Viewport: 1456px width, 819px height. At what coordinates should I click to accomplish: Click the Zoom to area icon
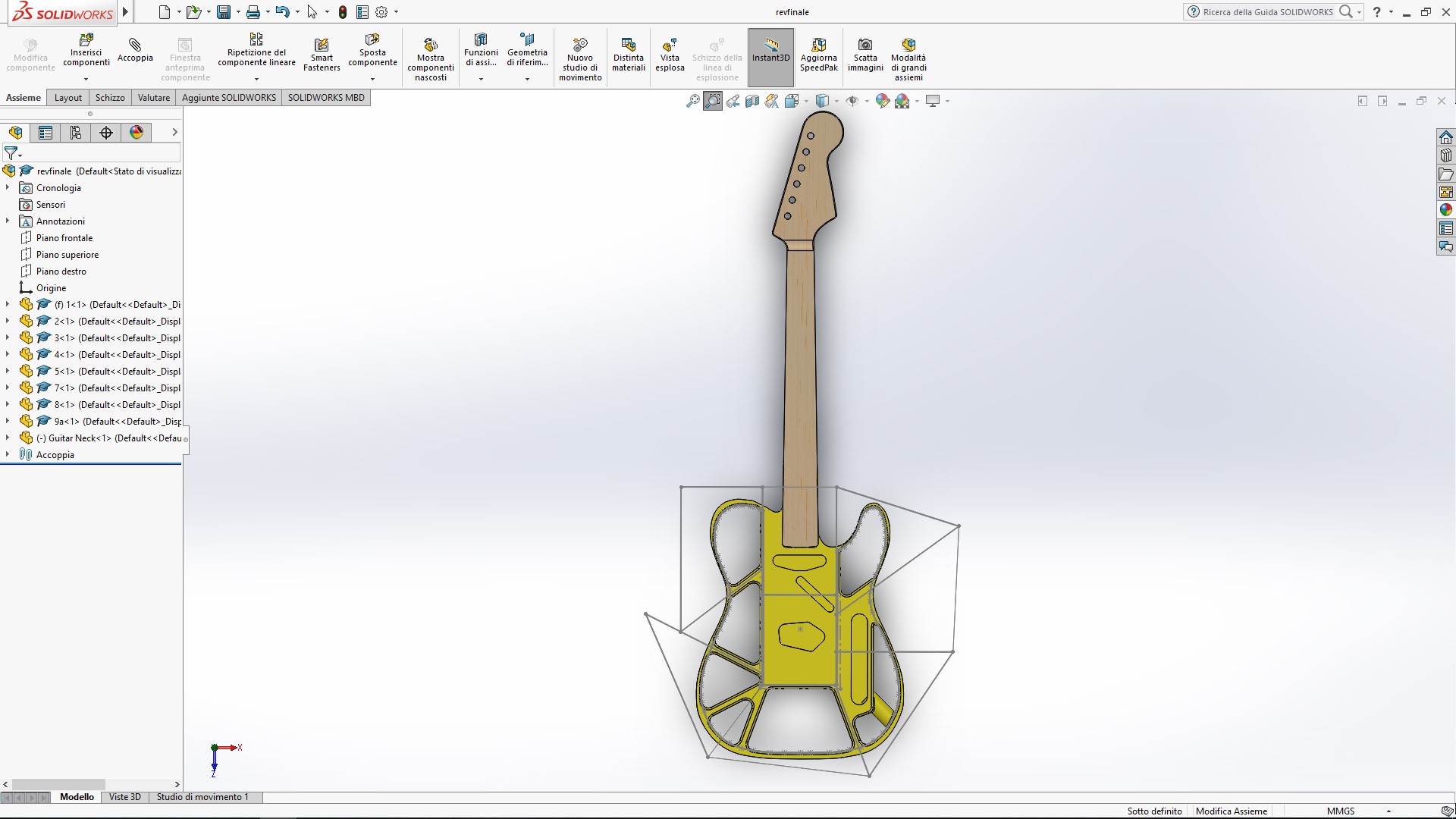(x=713, y=101)
